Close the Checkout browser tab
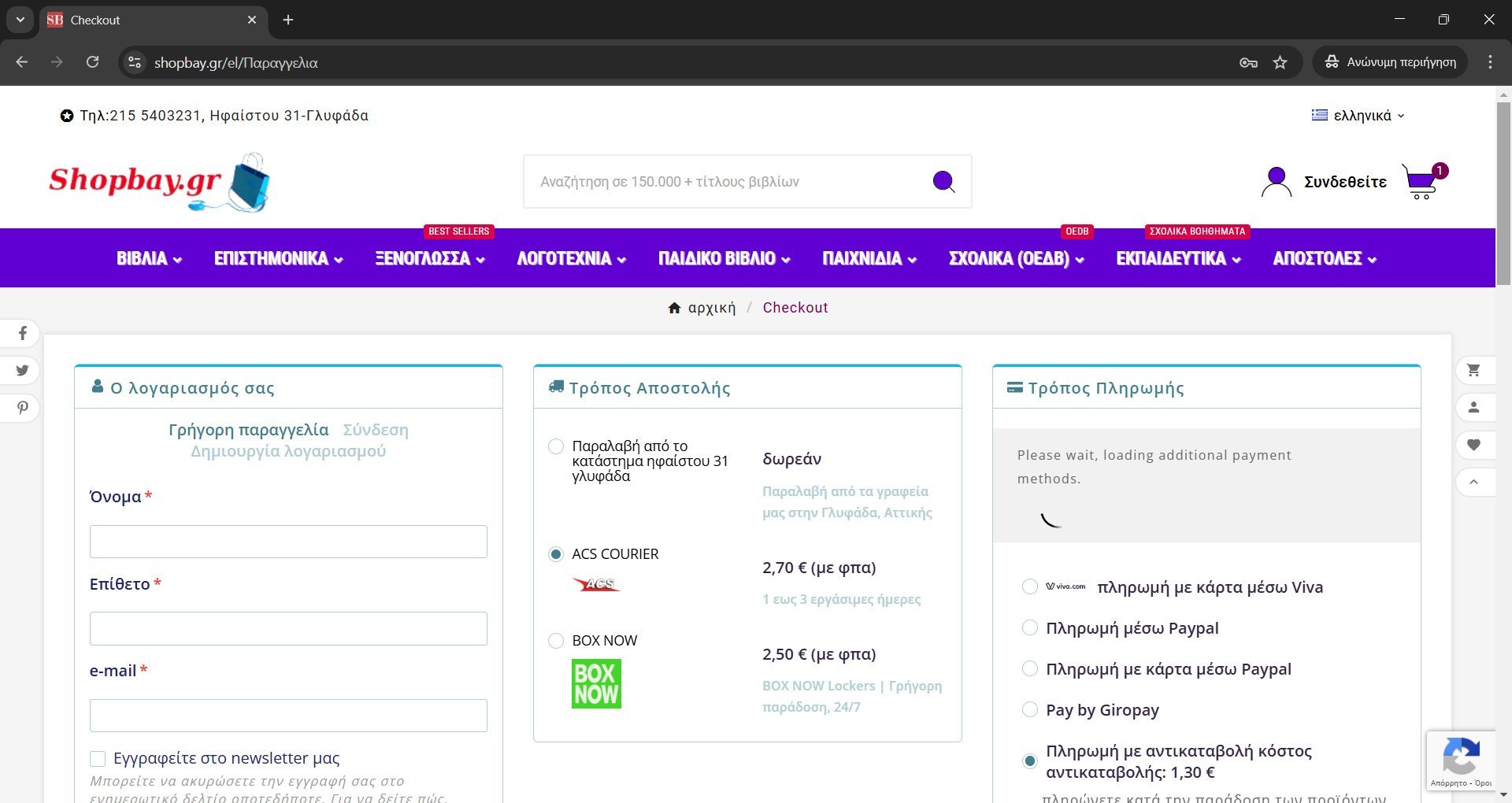 point(252,20)
